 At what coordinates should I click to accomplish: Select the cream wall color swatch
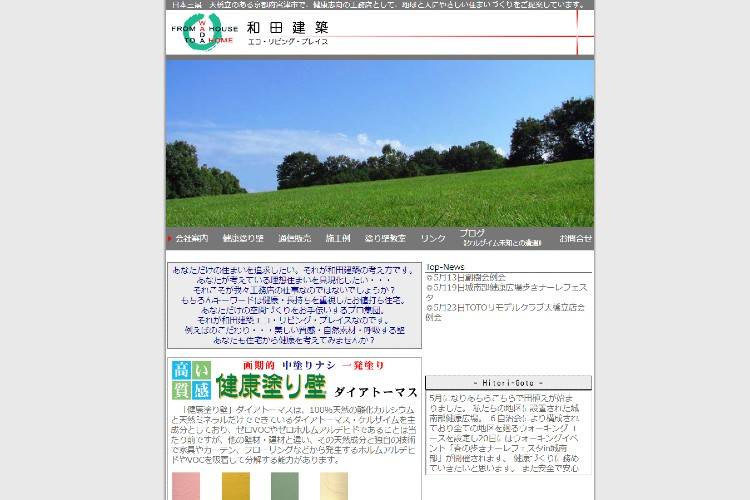point(334,486)
